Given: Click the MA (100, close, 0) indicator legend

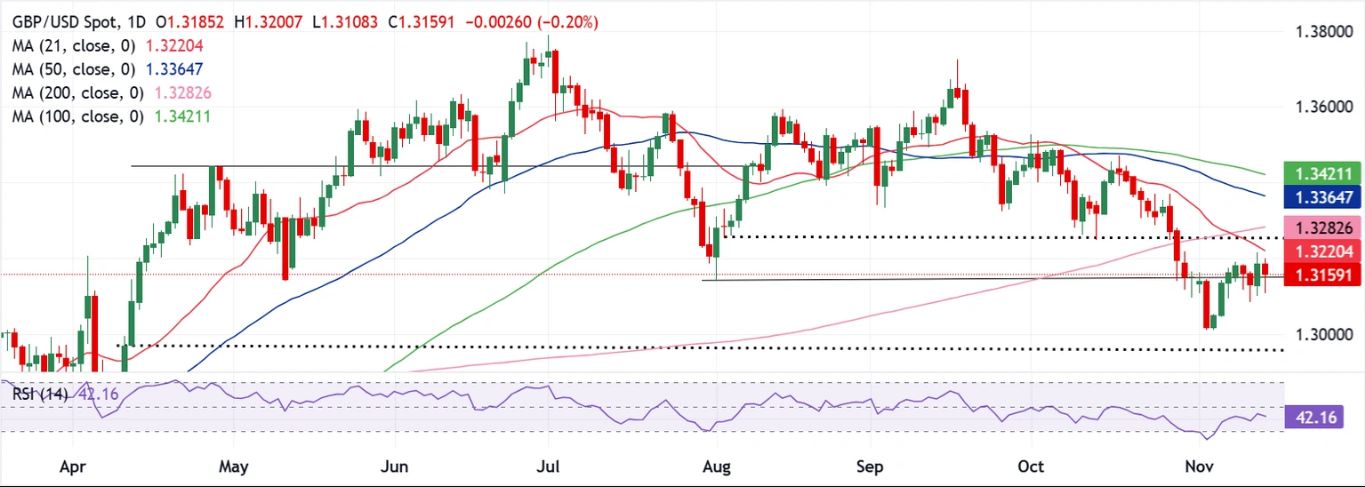Looking at the screenshot, I should 76,116.
